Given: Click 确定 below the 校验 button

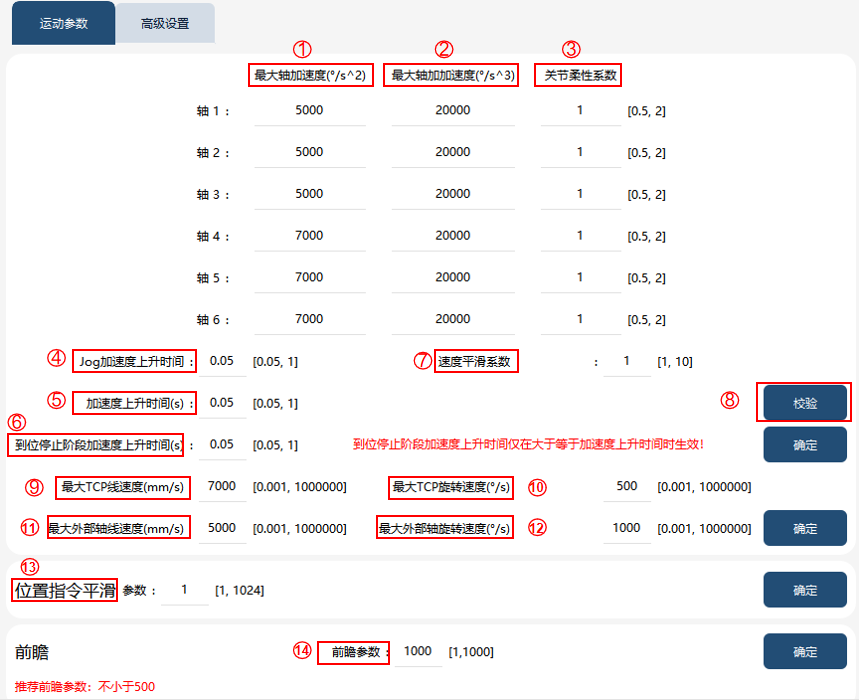Looking at the screenshot, I should (x=805, y=445).
